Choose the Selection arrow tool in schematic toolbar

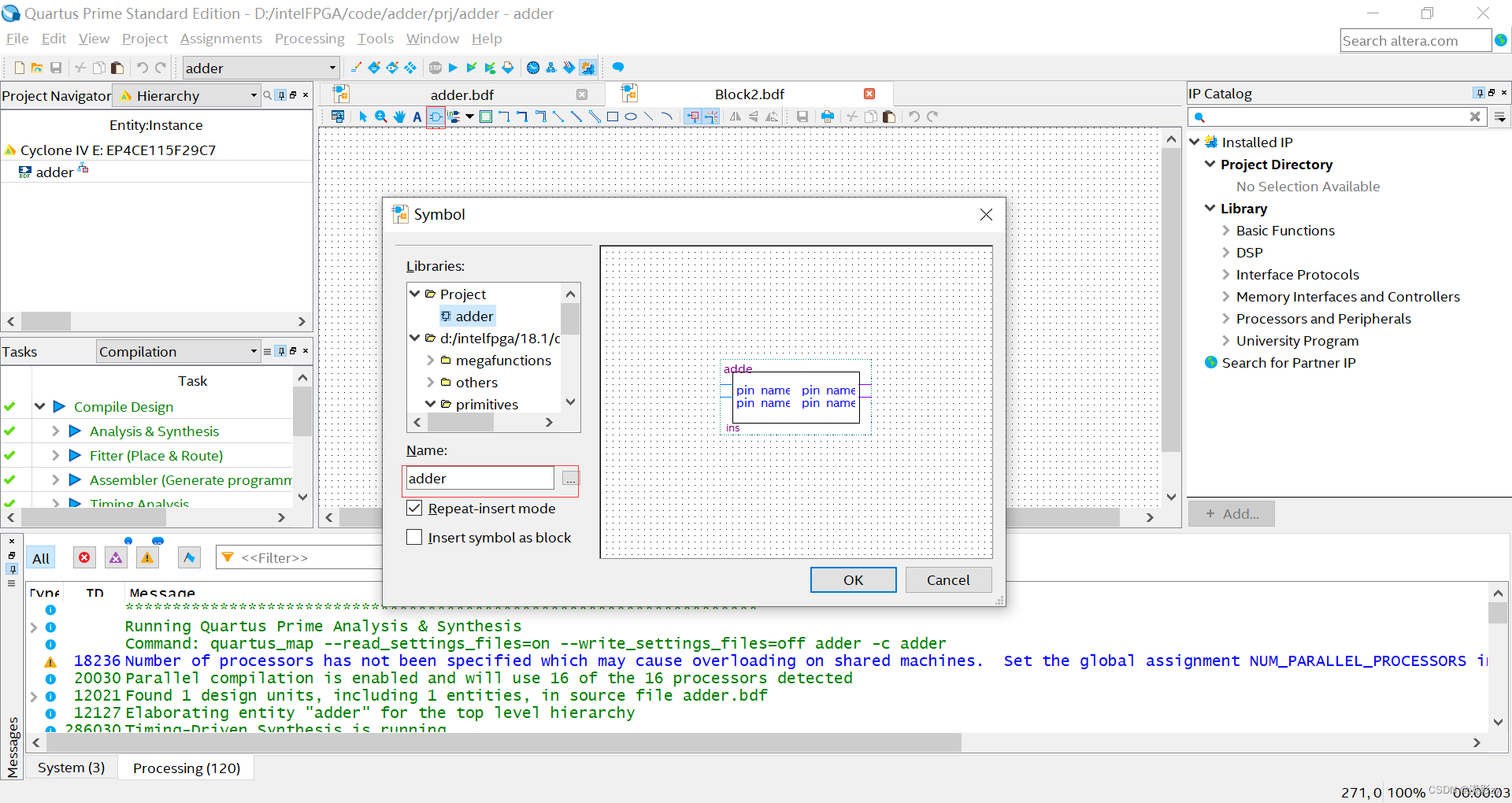[363, 117]
